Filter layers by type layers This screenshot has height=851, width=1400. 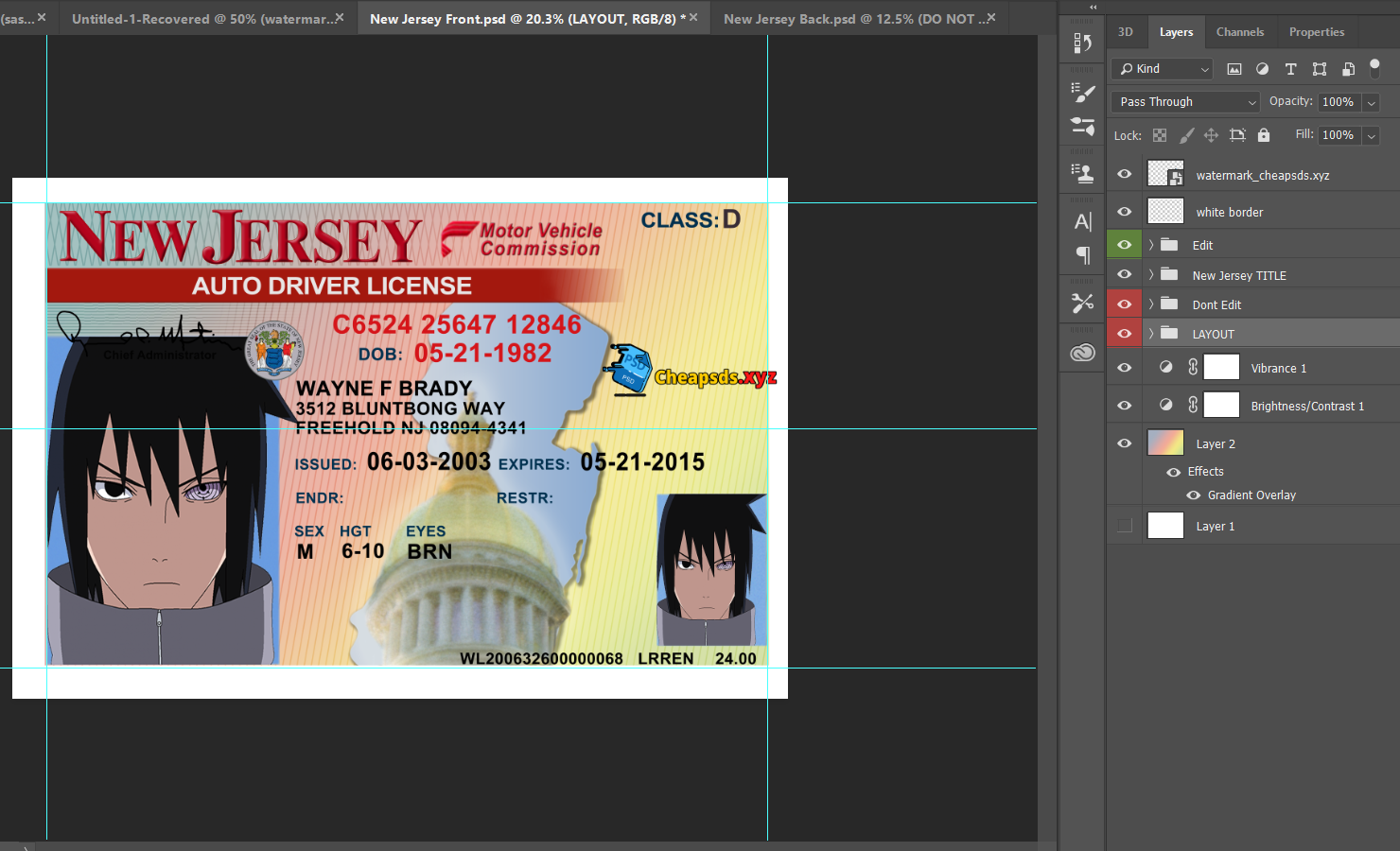tap(1290, 69)
